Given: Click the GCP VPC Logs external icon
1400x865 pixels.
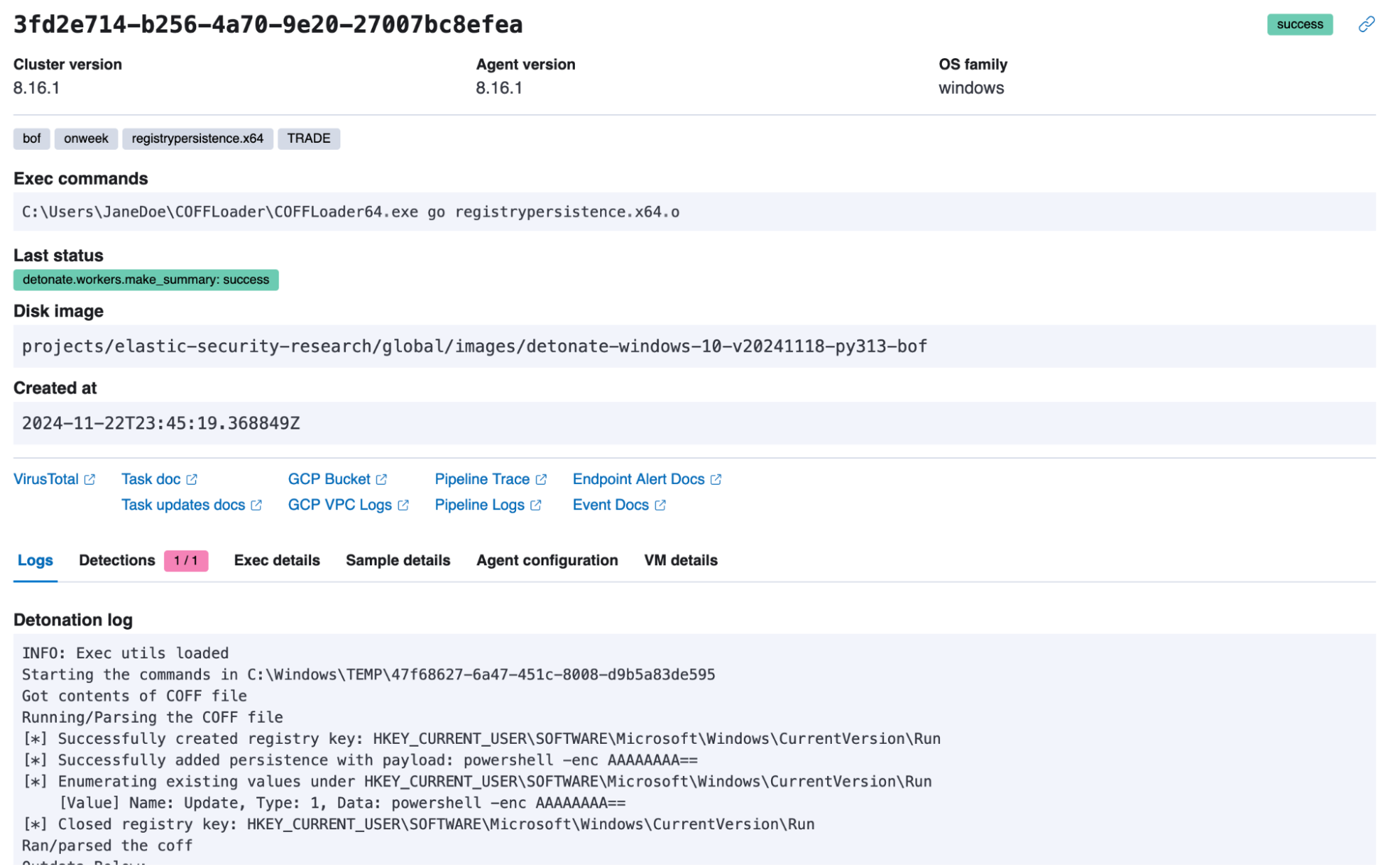Looking at the screenshot, I should click(403, 505).
